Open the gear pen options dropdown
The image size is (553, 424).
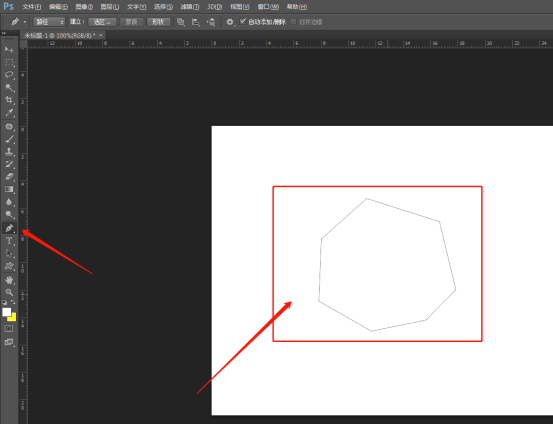pyautogui.click(x=230, y=22)
